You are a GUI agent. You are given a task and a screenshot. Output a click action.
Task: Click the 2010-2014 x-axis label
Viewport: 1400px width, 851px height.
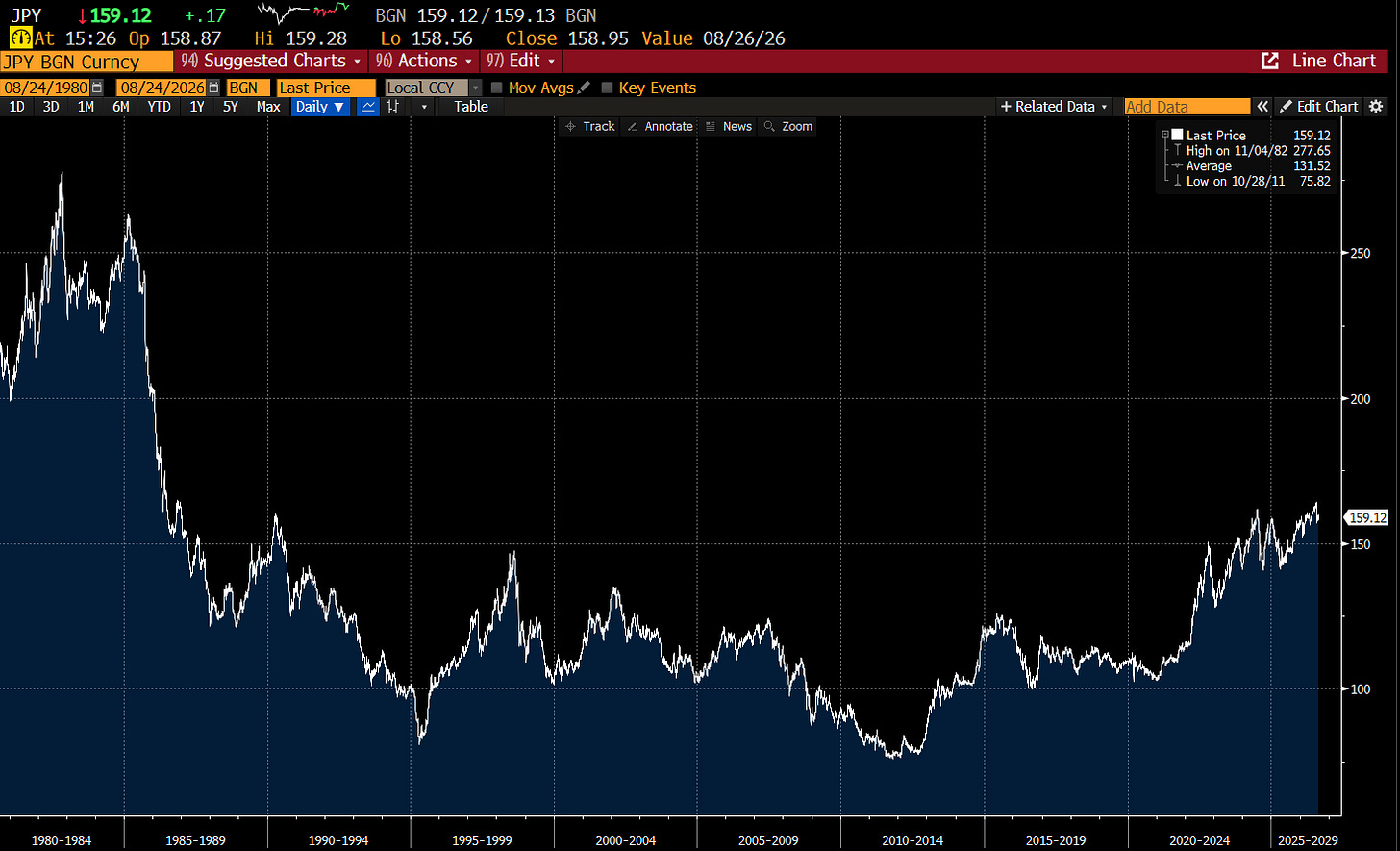914,839
